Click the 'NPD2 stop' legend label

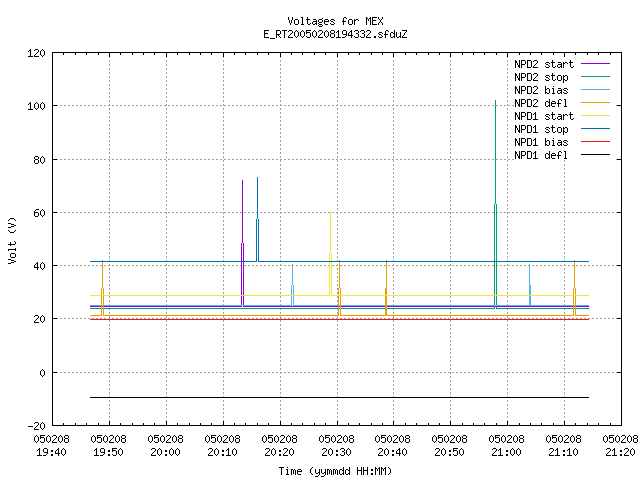click(x=541, y=77)
